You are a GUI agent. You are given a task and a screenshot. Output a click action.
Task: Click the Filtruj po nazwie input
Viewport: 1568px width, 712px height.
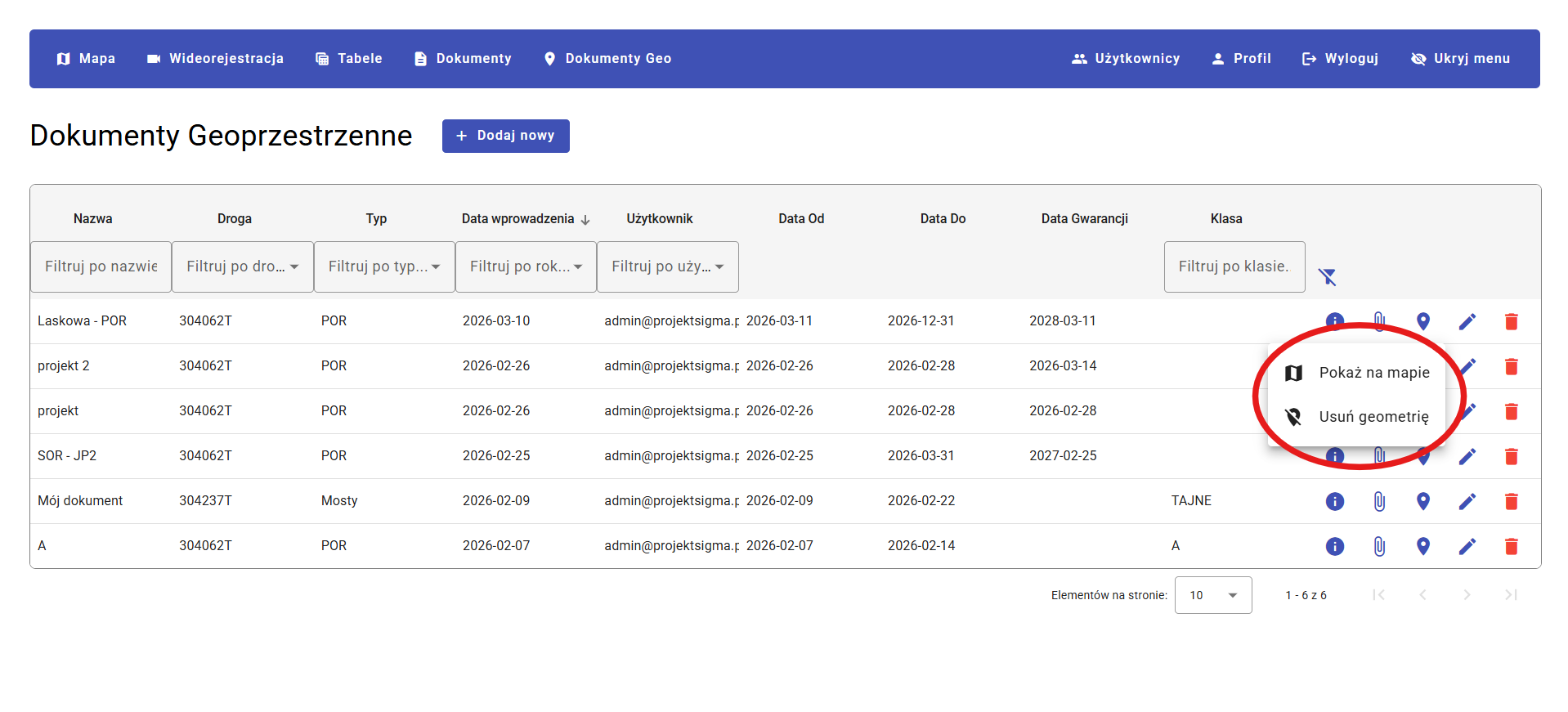pos(101,266)
